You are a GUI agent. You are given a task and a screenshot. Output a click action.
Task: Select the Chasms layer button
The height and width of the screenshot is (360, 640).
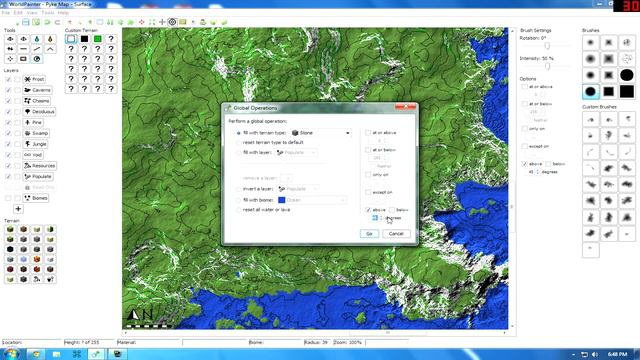[x=37, y=101]
